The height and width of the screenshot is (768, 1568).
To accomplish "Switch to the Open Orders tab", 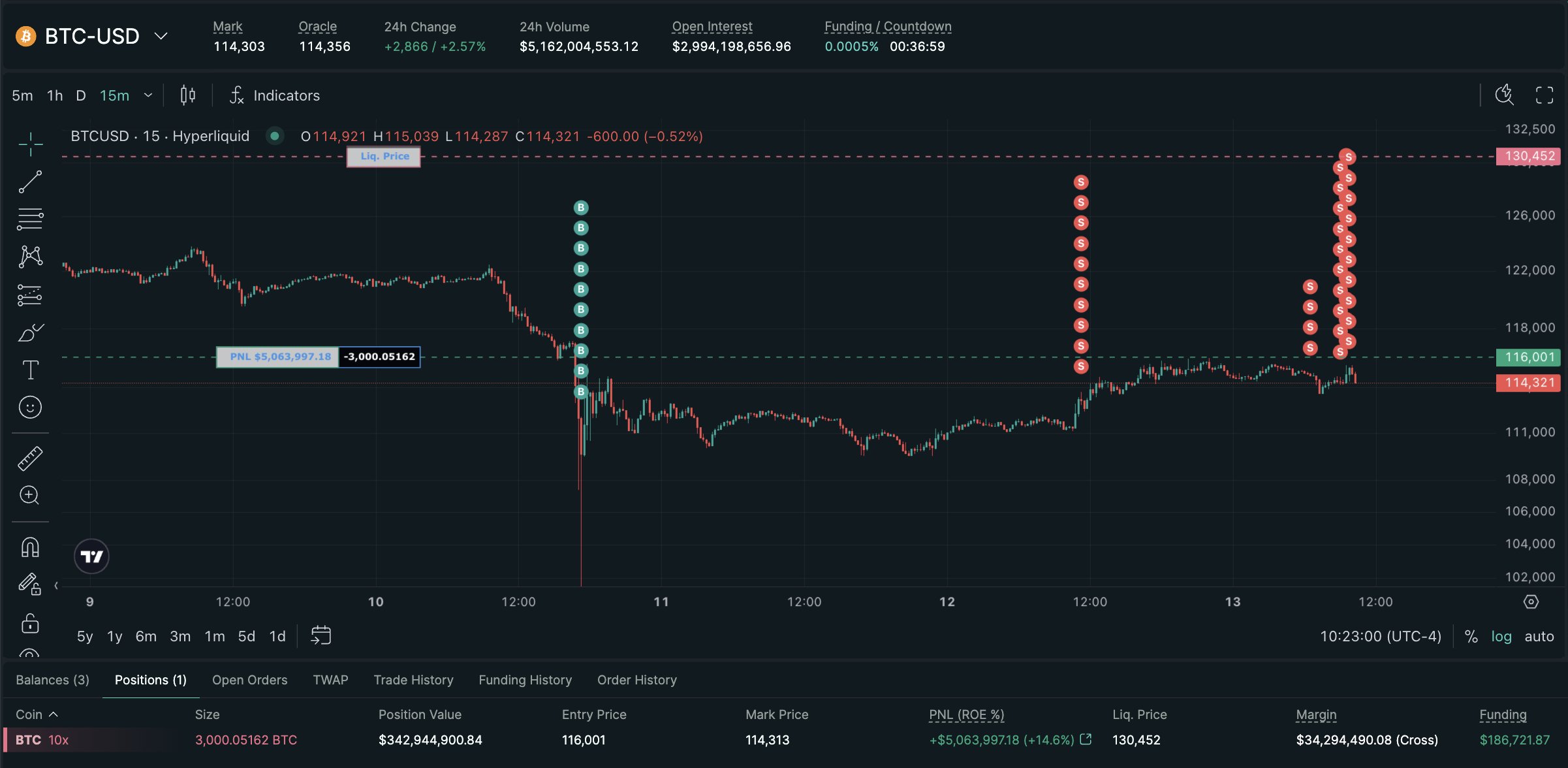I will (x=249, y=680).
